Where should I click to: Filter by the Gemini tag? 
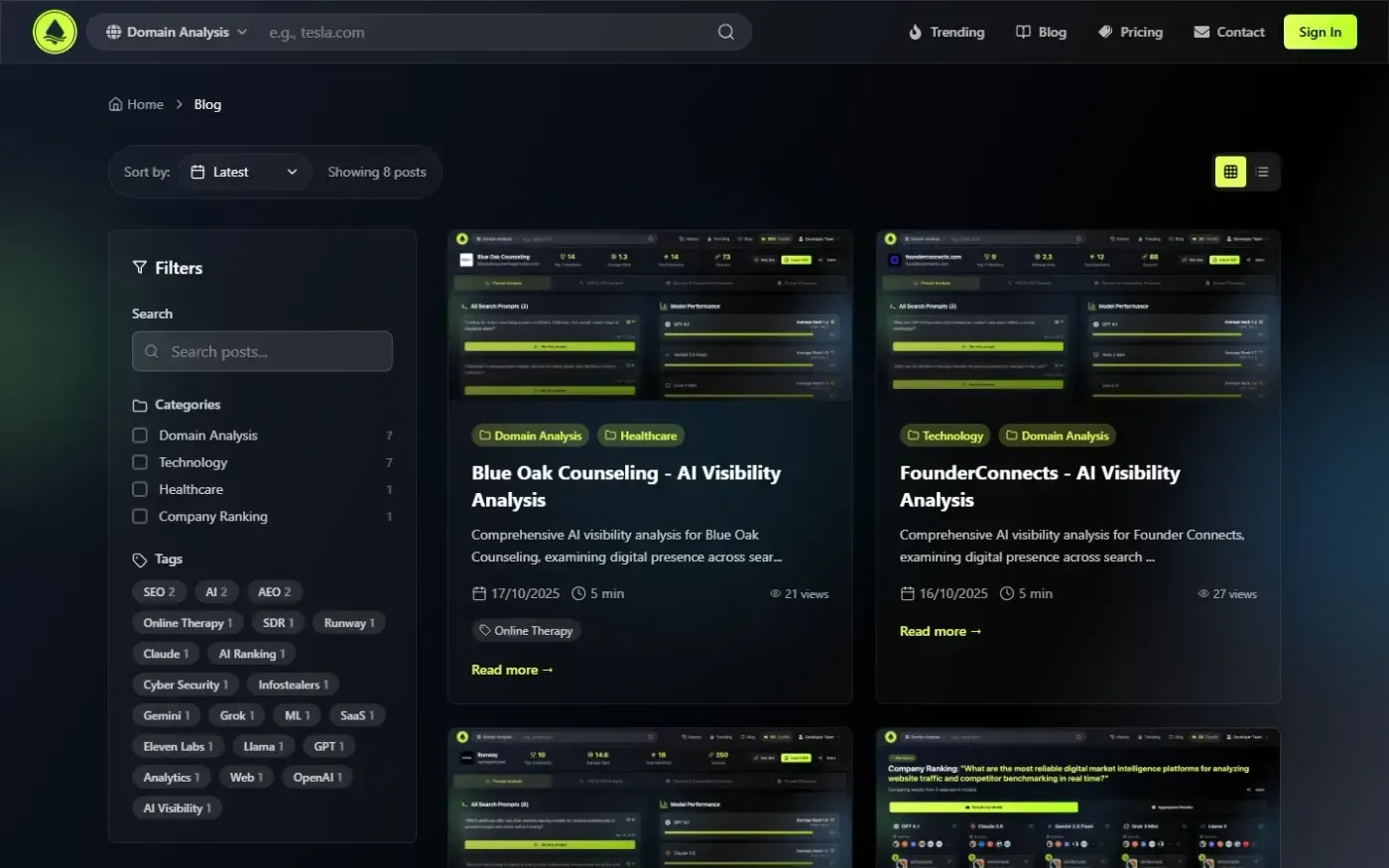click(167, 715)
